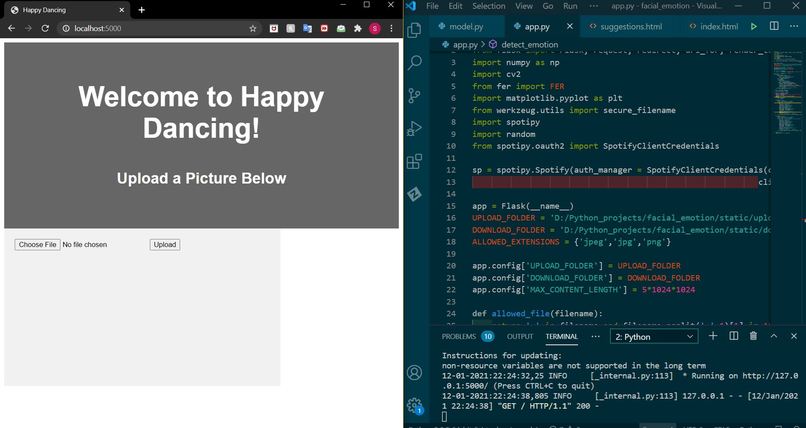Switch to OUTPUT panel tab
Viewport: 806px width, 428px height.
(x=520, y=337)
